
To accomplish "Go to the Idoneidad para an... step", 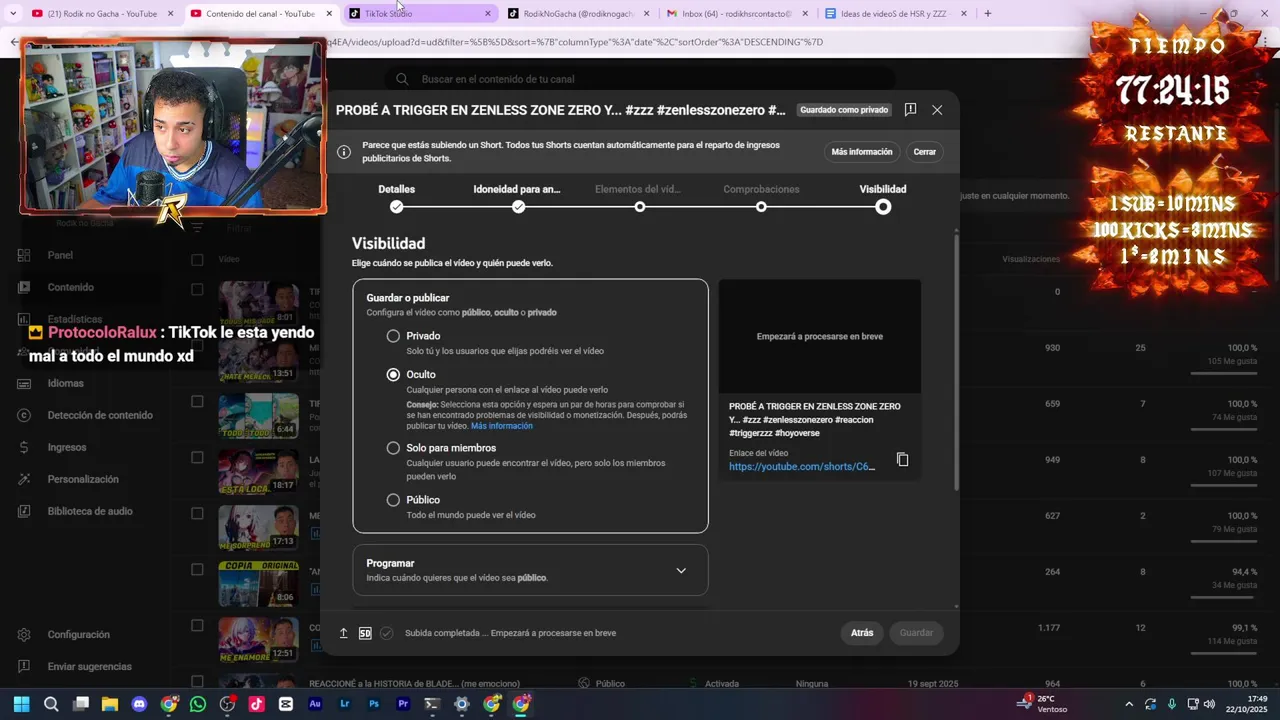I will (517, 198).
